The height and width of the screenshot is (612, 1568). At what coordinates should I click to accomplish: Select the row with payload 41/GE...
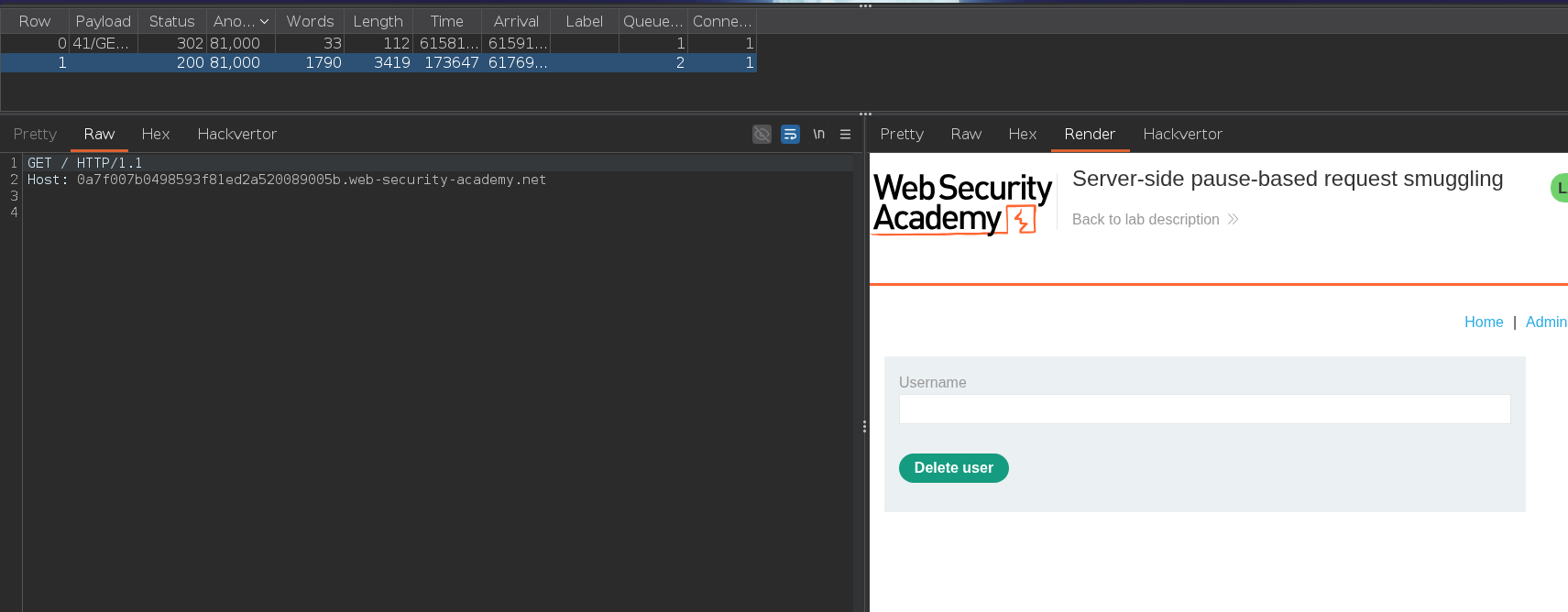coord(378,43)
